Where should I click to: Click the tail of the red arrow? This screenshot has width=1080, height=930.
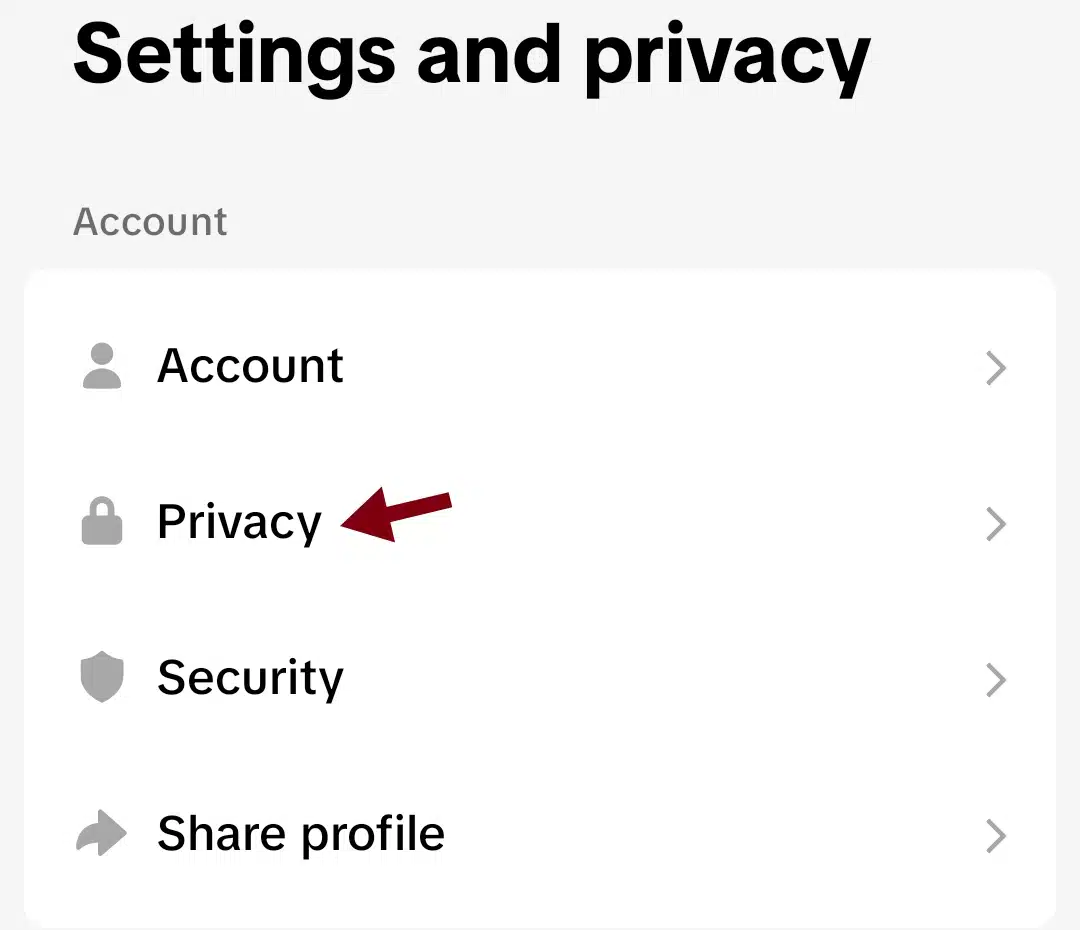[x=427, y=505]
